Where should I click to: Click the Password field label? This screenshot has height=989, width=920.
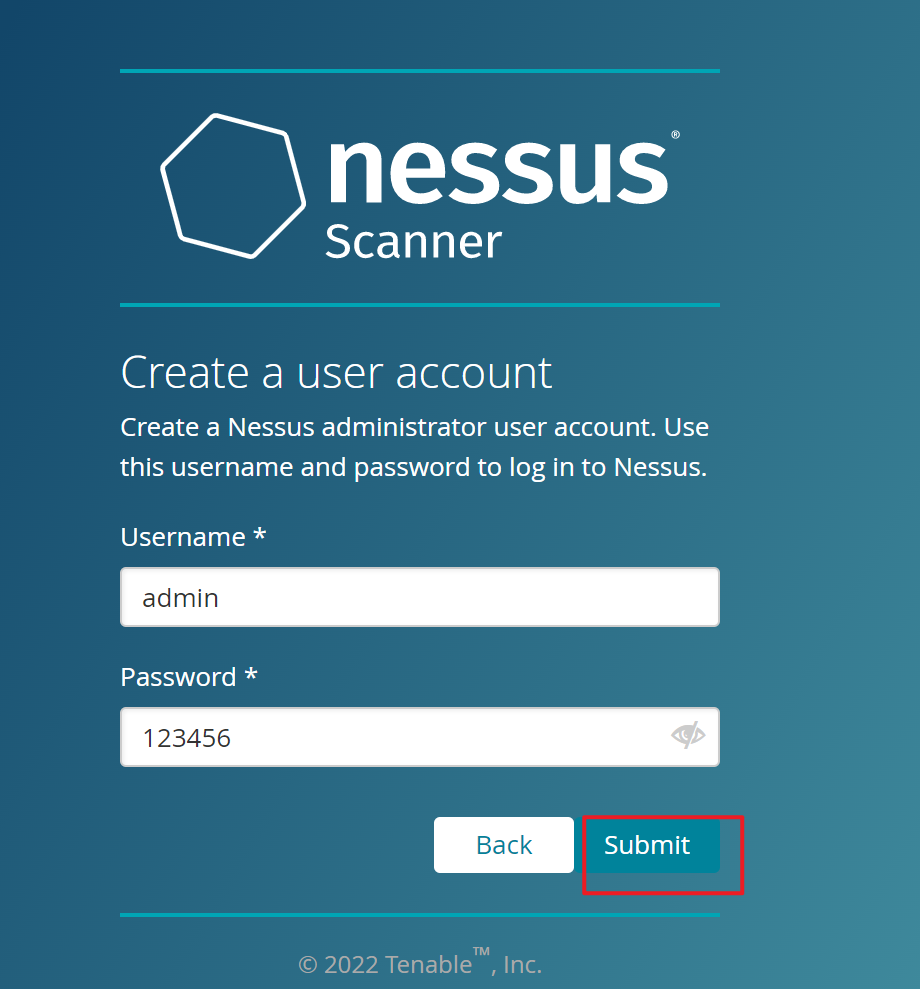pos(178,677)
